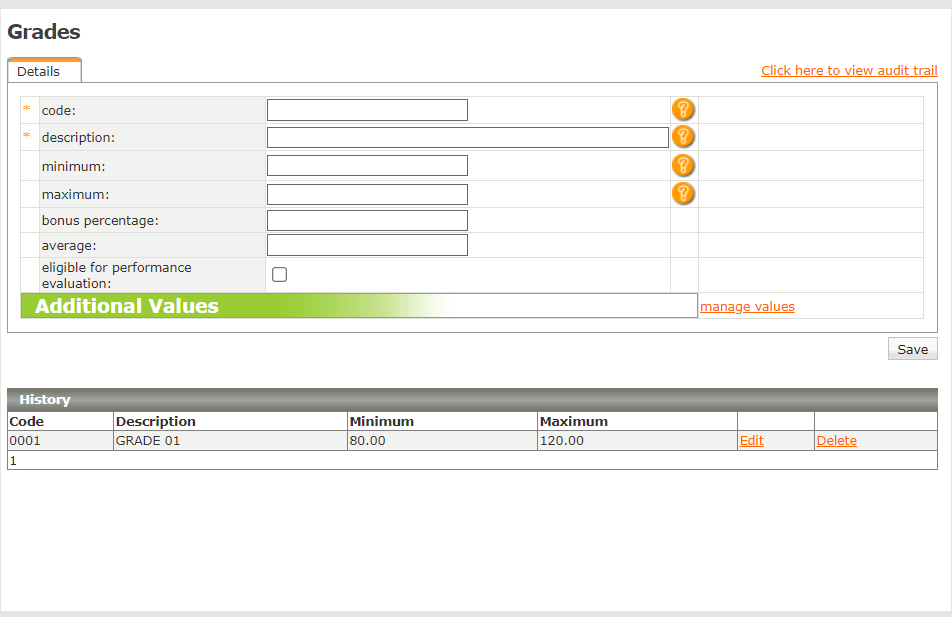Click the help icon next to code field
The width and height of the screenshot is (952, 617).
tap(683, 109)
